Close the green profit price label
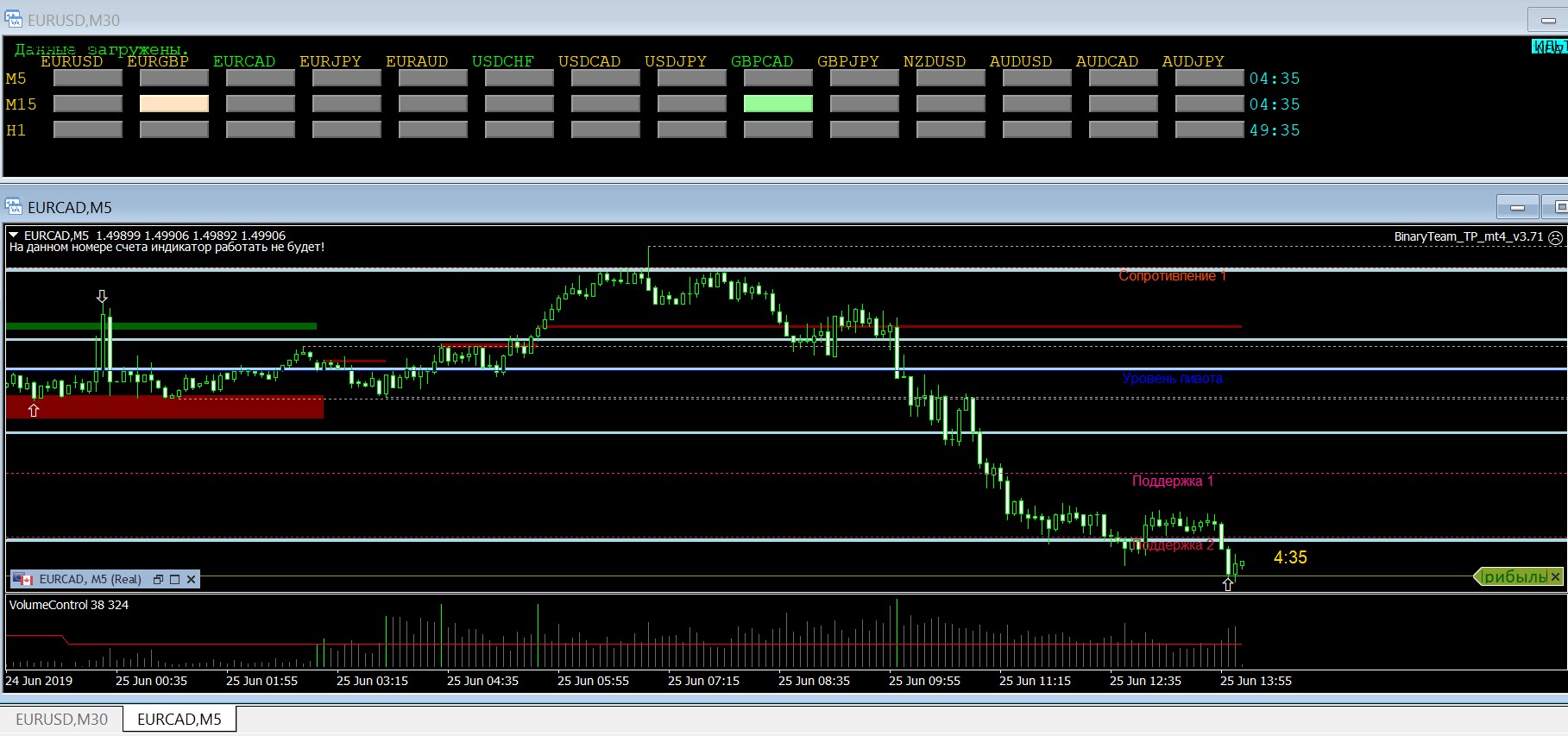The image size is (1568, 736). [1555, 576]
